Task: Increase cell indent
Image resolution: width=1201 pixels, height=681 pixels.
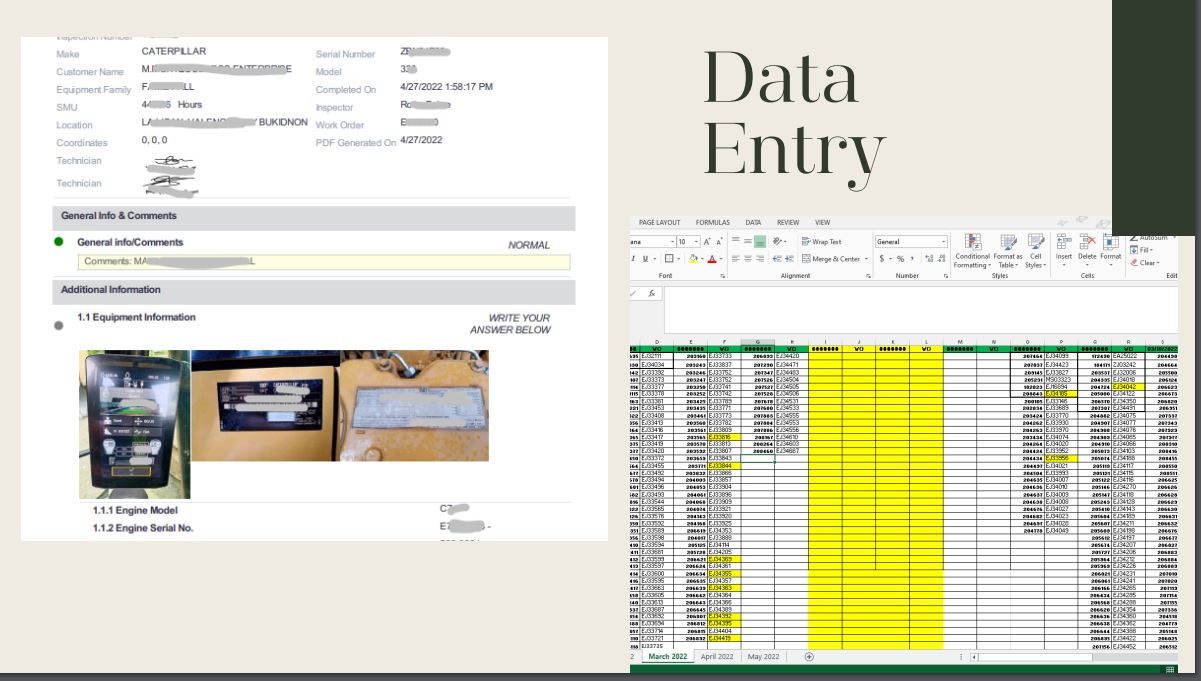Action: click(x=790, y=258)
